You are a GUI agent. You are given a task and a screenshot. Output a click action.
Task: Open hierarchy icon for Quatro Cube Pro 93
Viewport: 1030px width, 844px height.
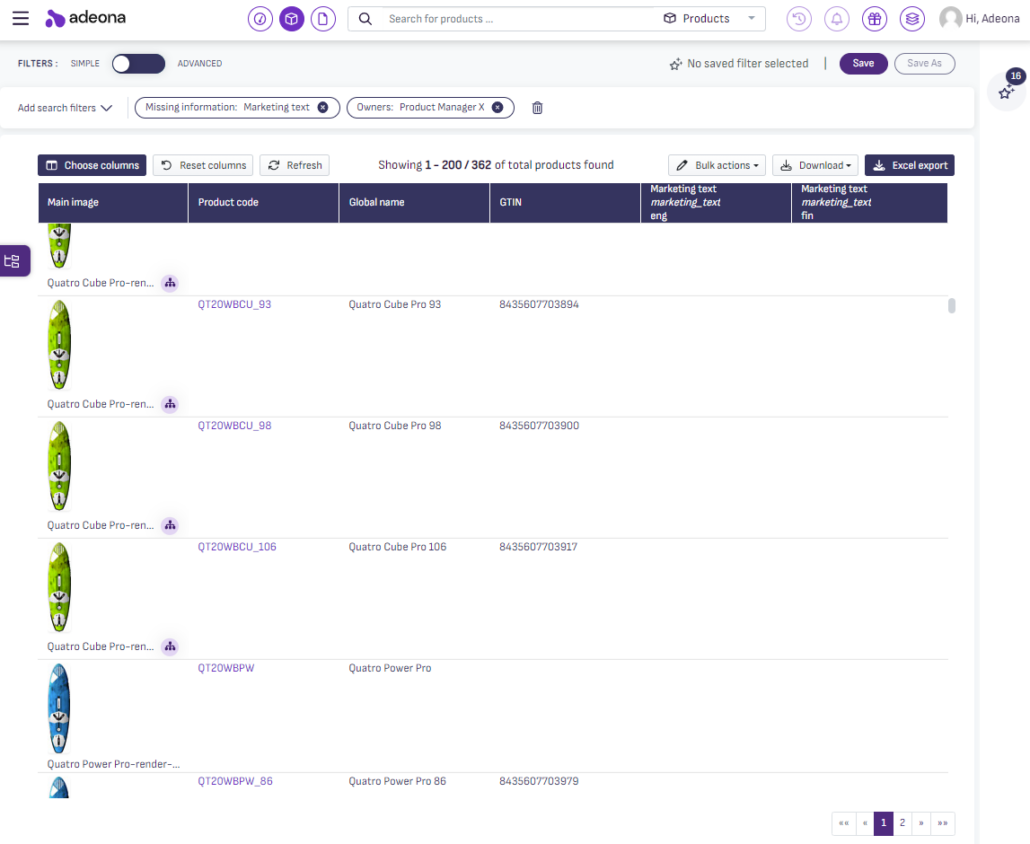coord(170,404)
